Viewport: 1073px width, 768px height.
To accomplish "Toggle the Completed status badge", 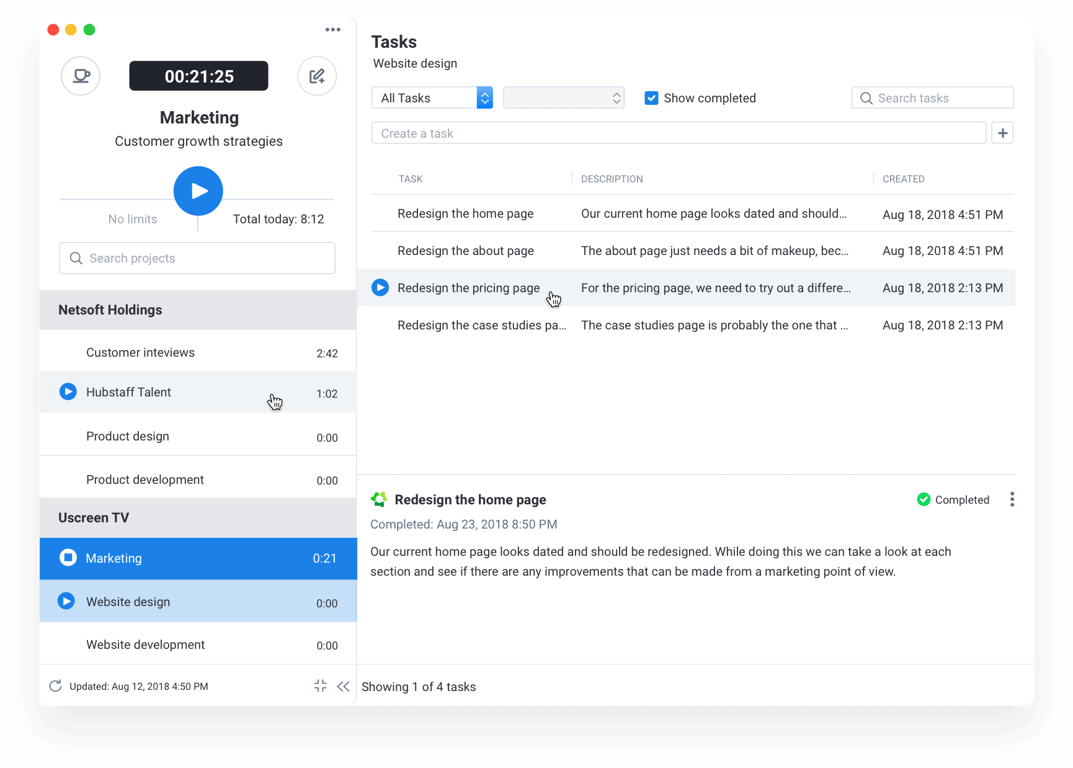I will point(953,499).
